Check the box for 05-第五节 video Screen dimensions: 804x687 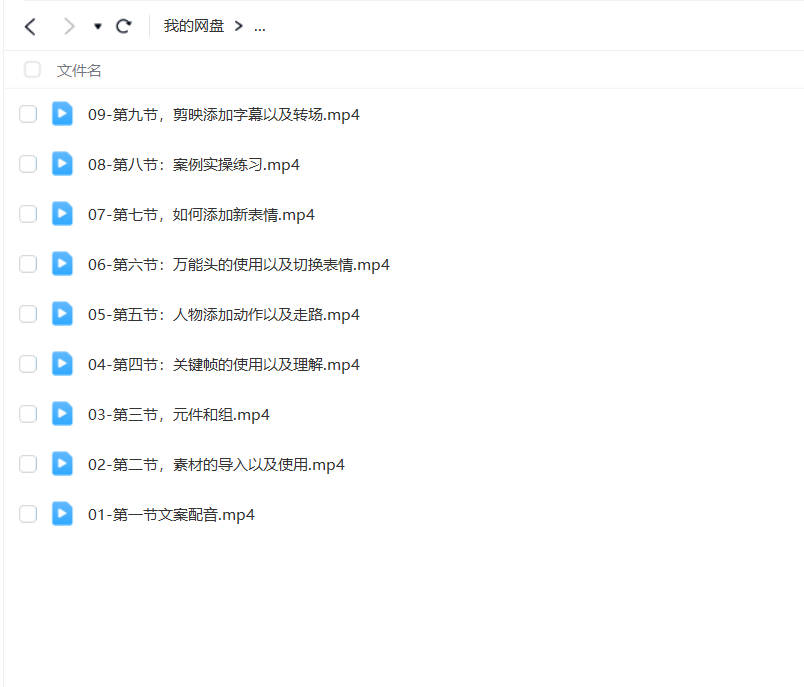[28, 314]
